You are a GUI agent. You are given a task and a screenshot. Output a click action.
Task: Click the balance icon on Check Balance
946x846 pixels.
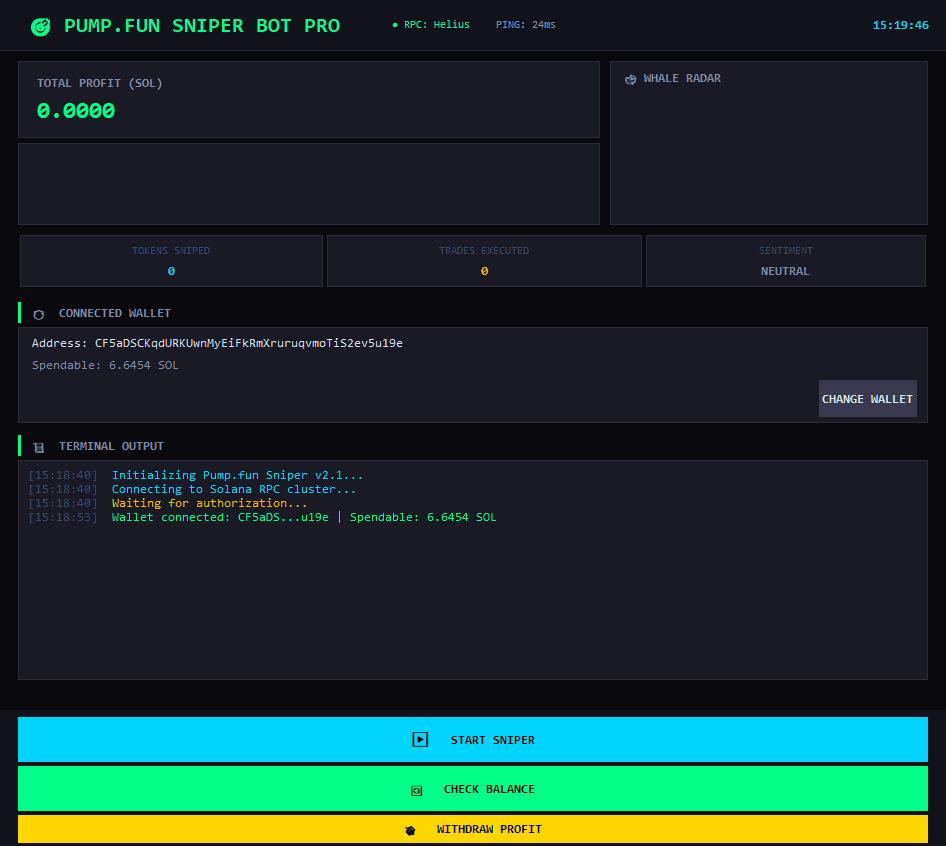point(416,790)
